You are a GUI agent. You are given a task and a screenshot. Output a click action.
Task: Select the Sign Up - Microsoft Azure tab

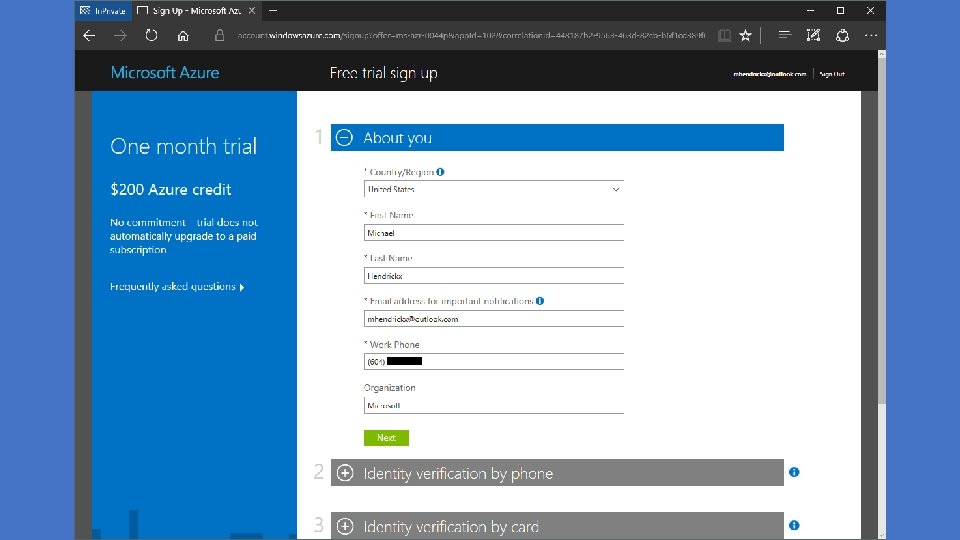tap(196, 10)
